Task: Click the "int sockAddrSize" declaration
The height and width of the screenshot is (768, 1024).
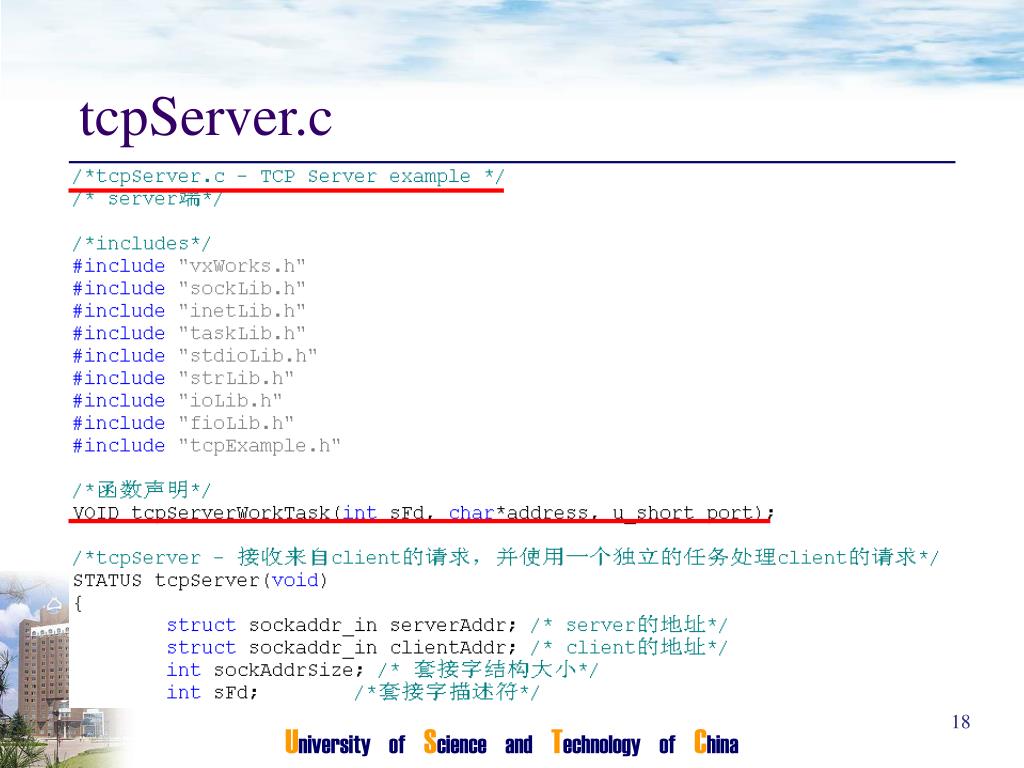Action: pos(265,670)
